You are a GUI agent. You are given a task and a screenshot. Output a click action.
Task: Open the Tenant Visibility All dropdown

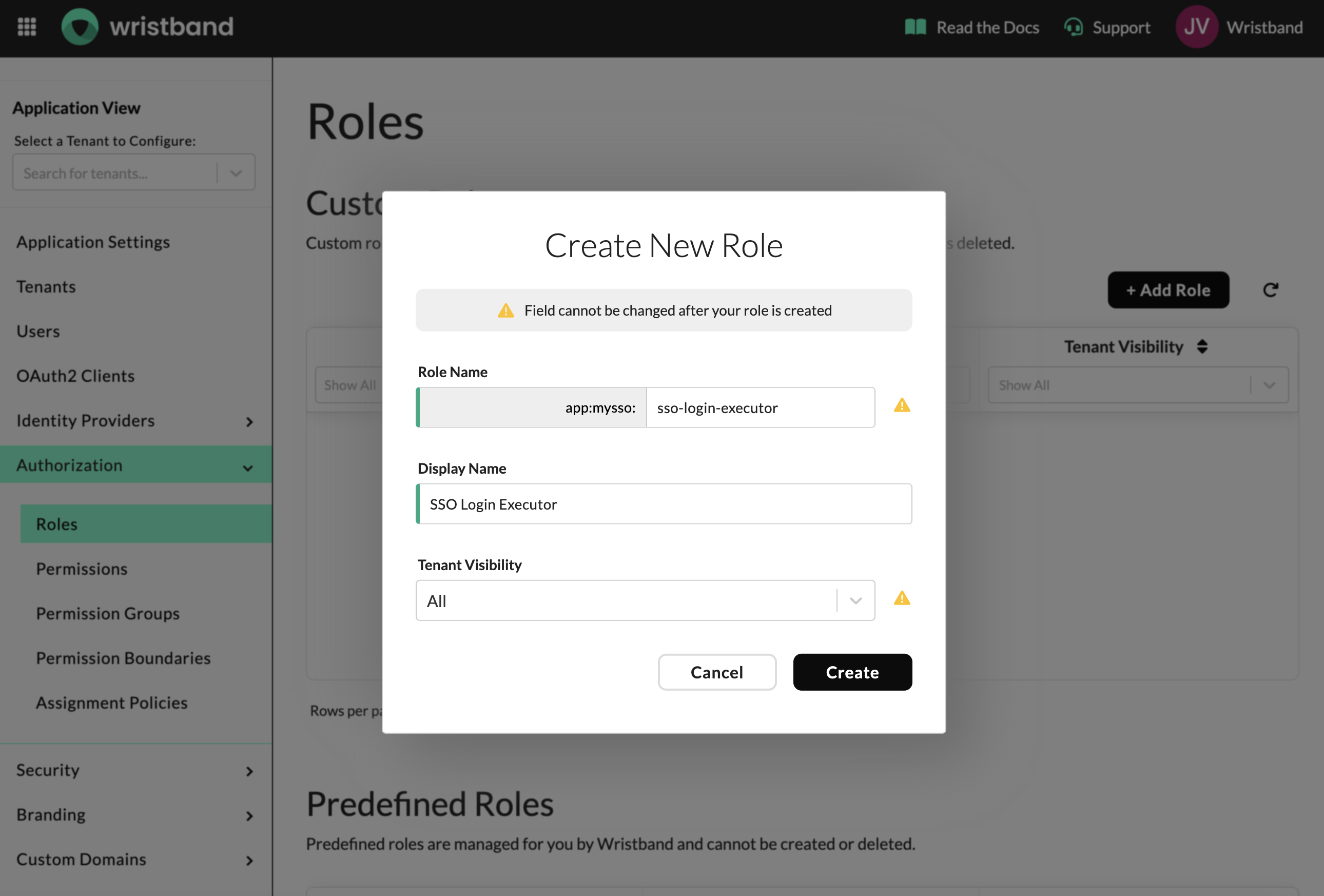pyautogui.click(x=645, y=600)
